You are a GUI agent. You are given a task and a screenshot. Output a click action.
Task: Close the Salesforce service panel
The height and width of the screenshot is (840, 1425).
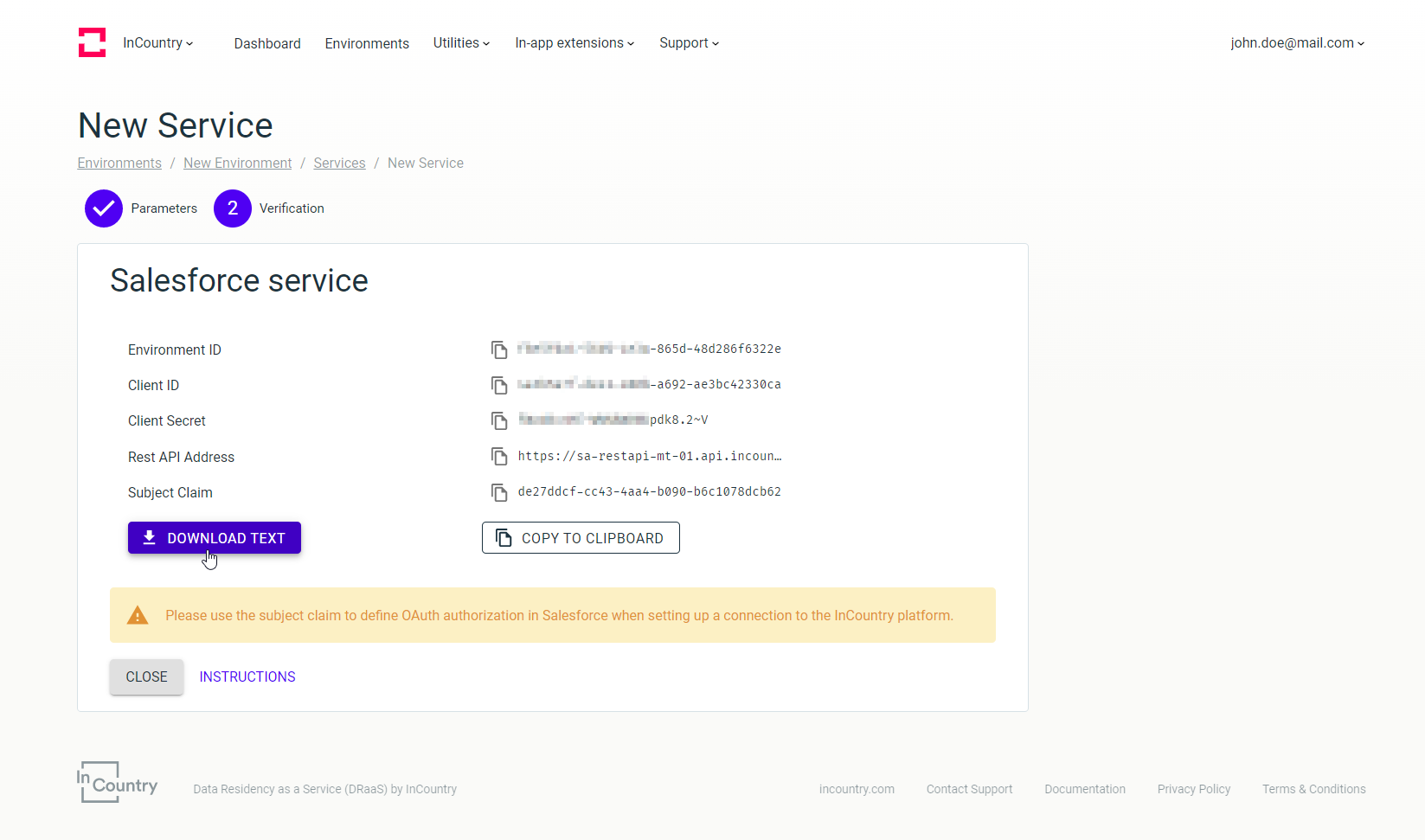[x=146, y=676]
